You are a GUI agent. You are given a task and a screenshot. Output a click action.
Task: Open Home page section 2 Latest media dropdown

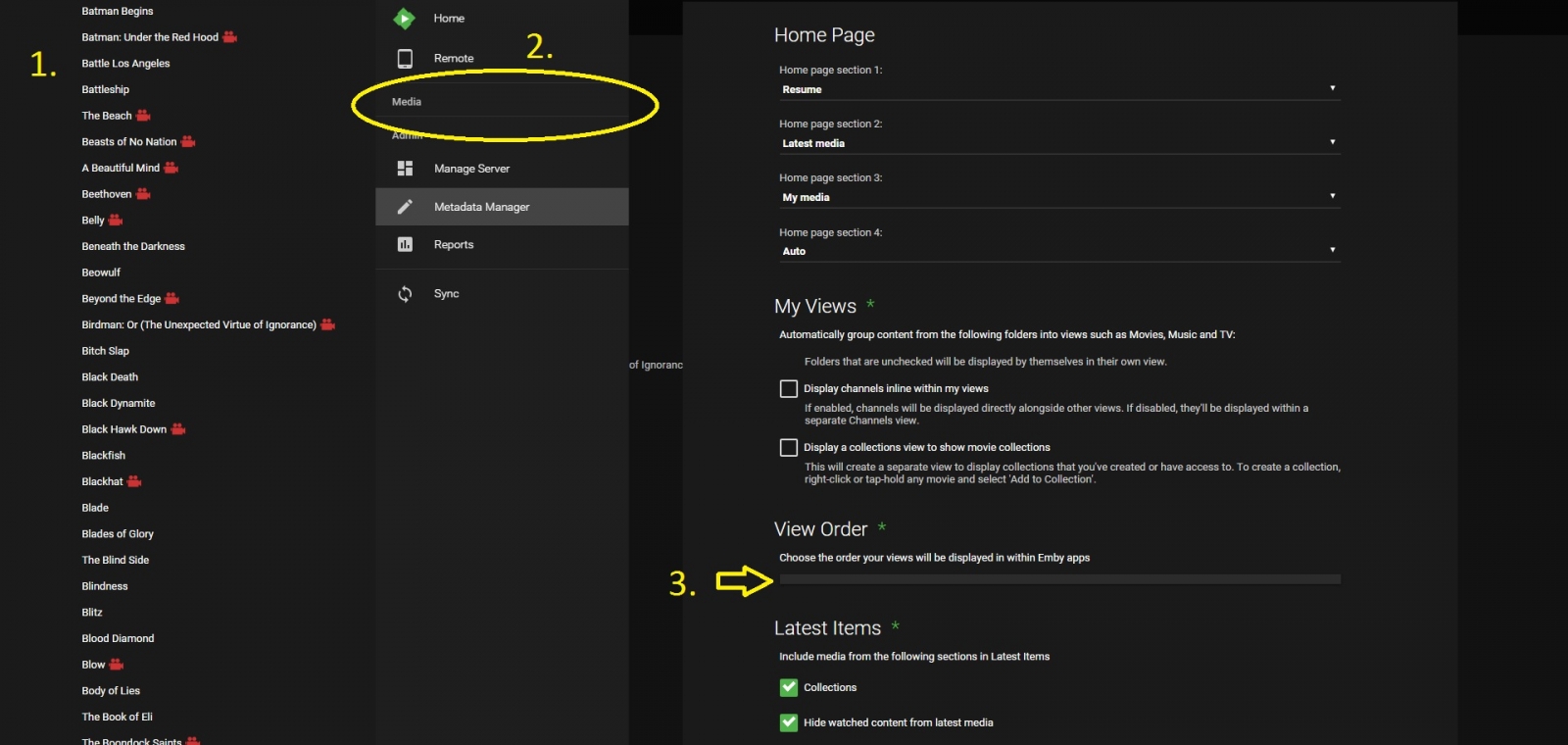(x=1058, y=143)
